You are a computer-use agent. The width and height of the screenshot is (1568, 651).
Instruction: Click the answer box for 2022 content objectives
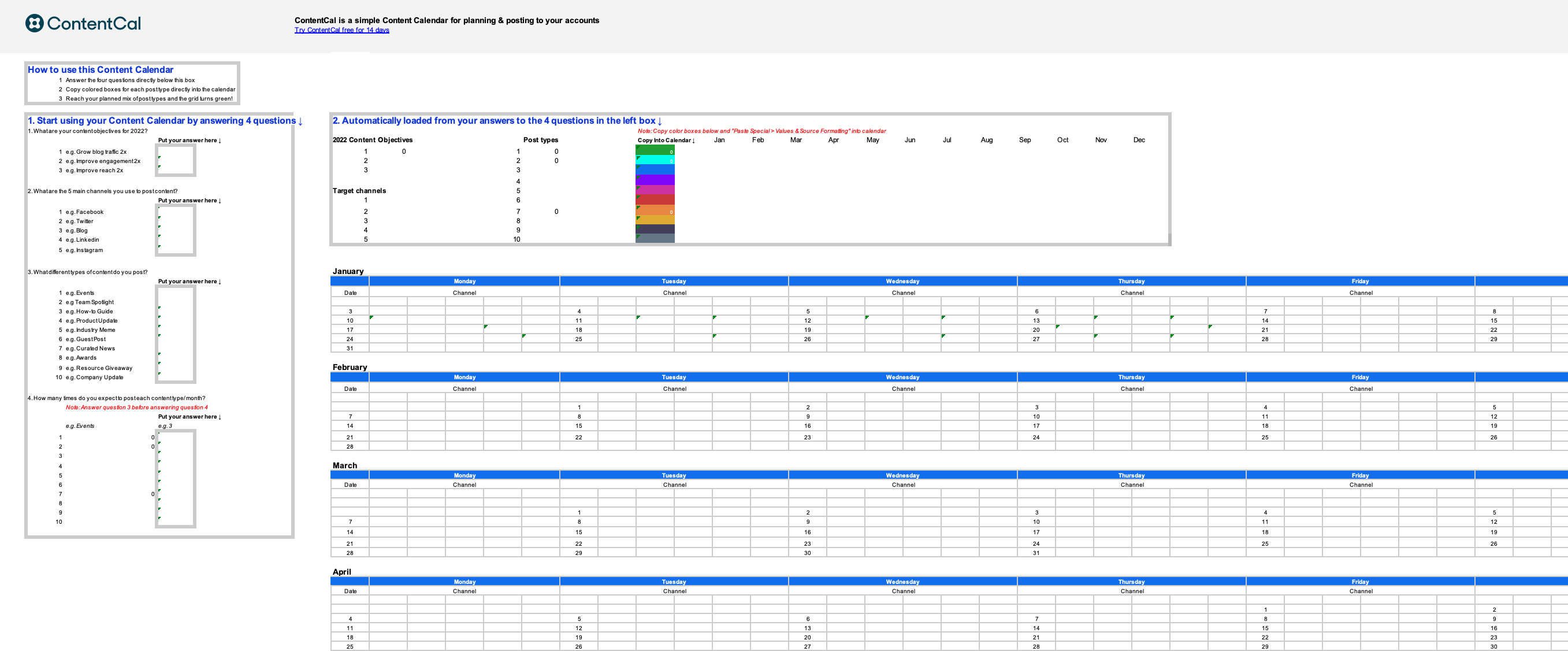point(176,161)
